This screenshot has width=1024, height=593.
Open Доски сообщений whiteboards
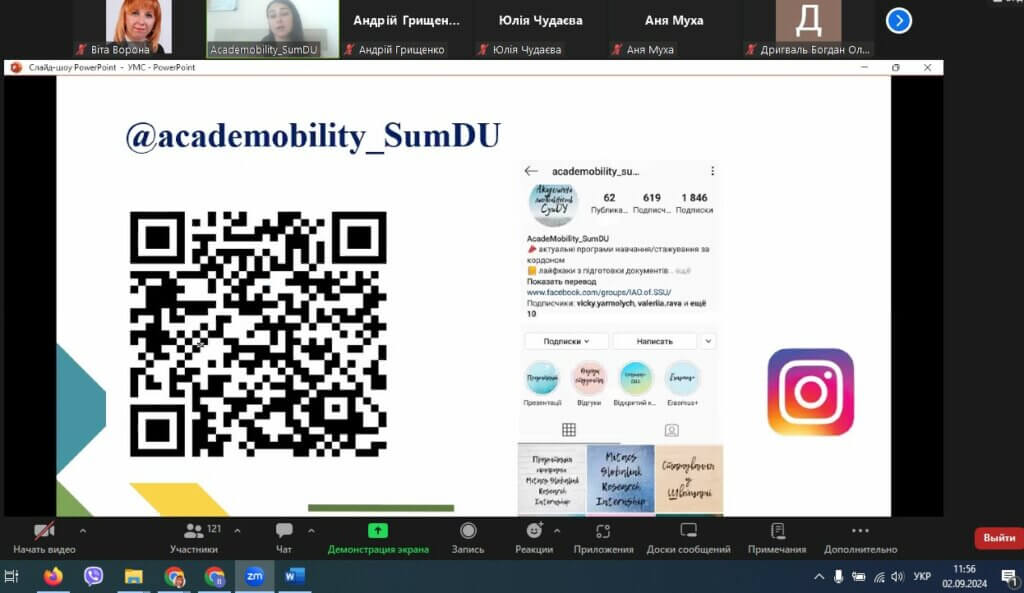688,538
